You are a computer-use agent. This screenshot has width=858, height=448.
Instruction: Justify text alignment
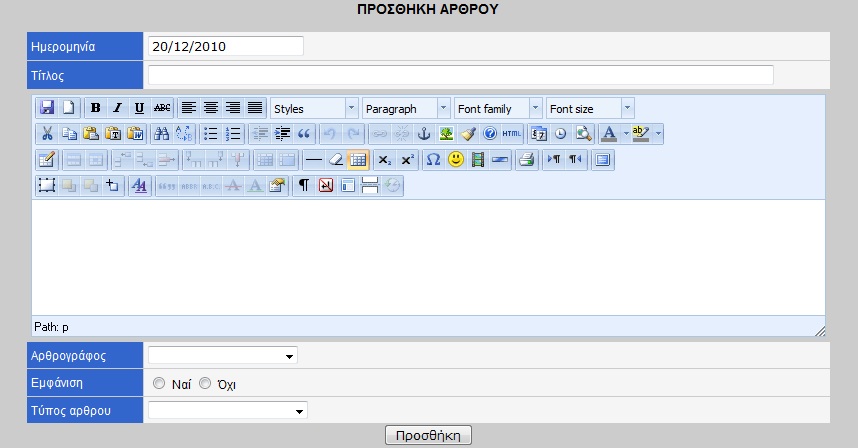255,108
